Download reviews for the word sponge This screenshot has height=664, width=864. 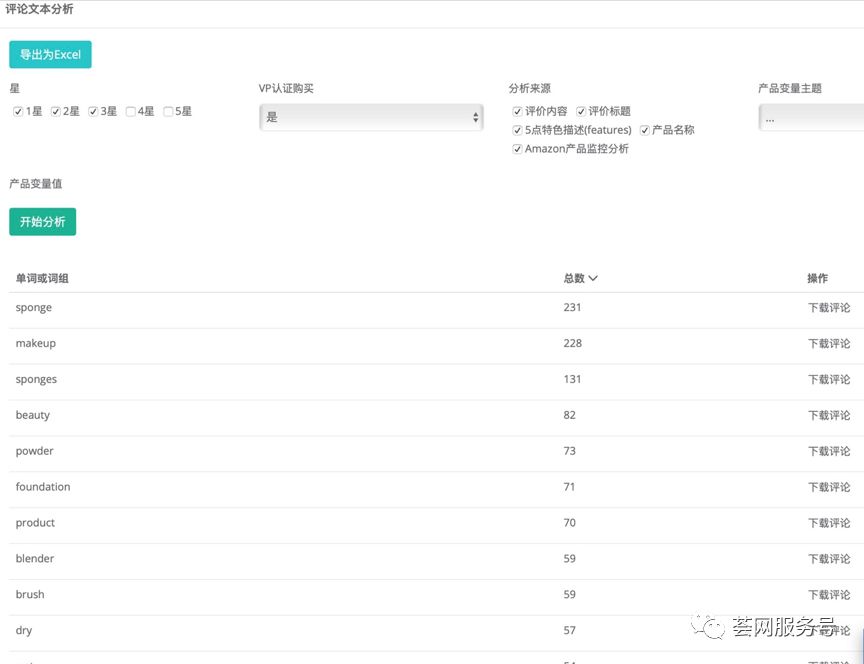(827, 307)
